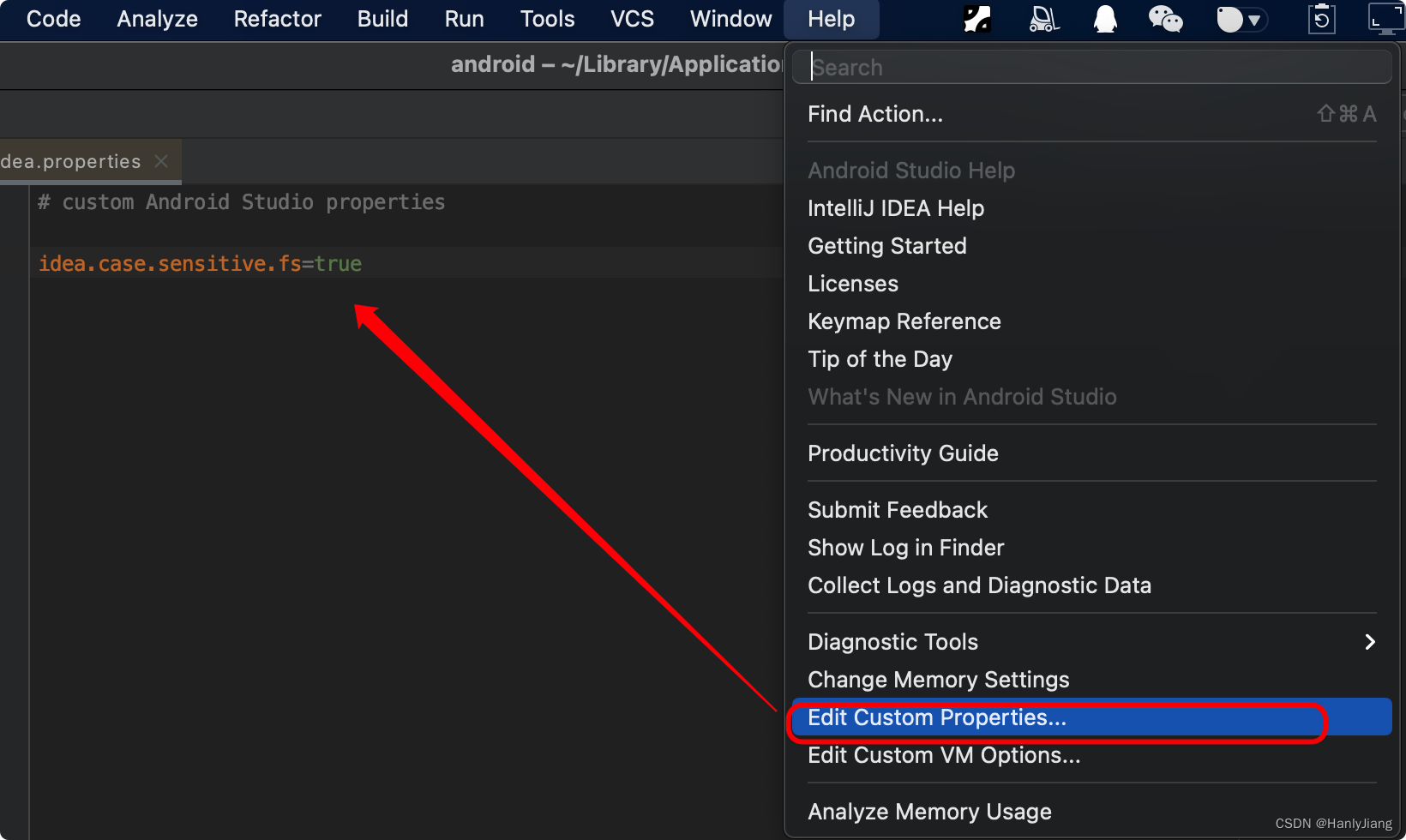Select Show Log in Finder
1406x840 pixels.
click(905, 548)
